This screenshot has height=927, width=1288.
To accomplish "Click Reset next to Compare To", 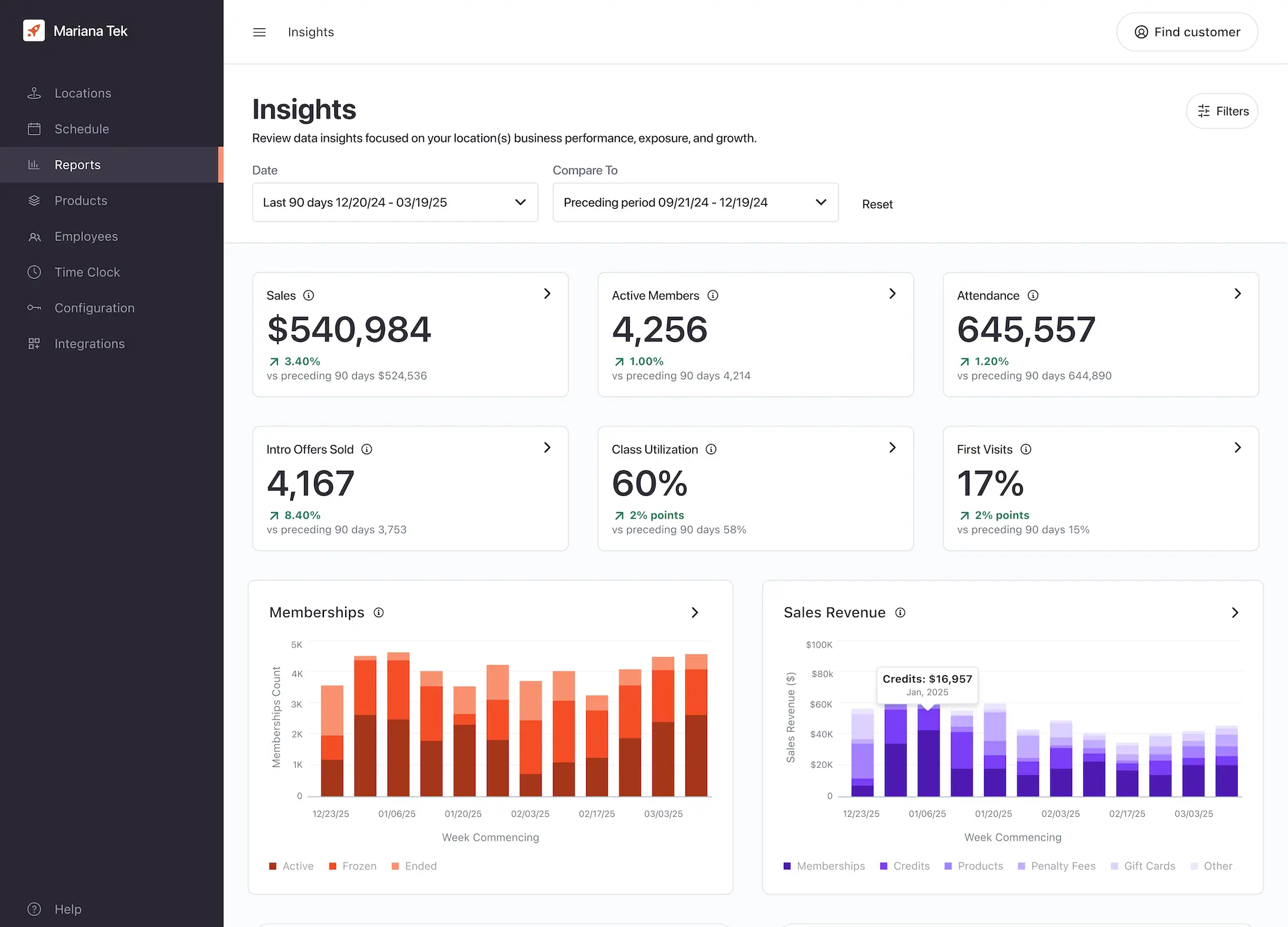I will 877,204.
